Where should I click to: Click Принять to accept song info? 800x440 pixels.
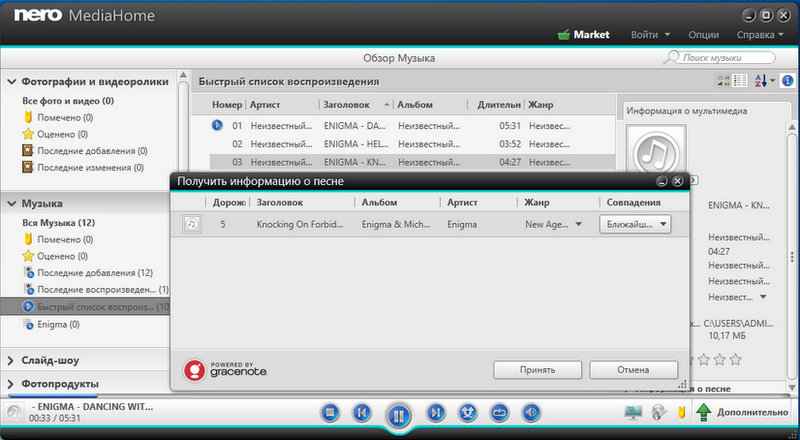pyautogui.click(x=537, y=370)
